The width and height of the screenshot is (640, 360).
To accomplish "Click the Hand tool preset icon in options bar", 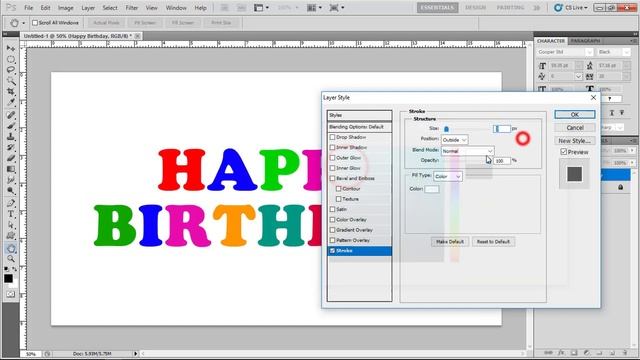I will point(14,23).
